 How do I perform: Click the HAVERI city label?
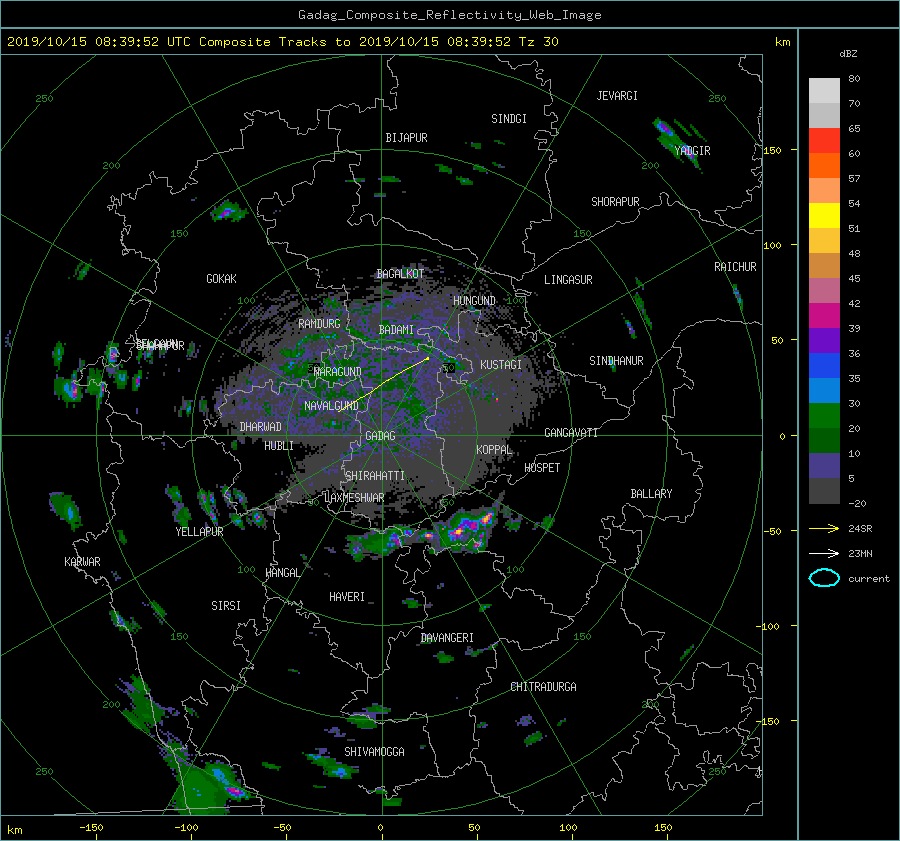(347, 597)
